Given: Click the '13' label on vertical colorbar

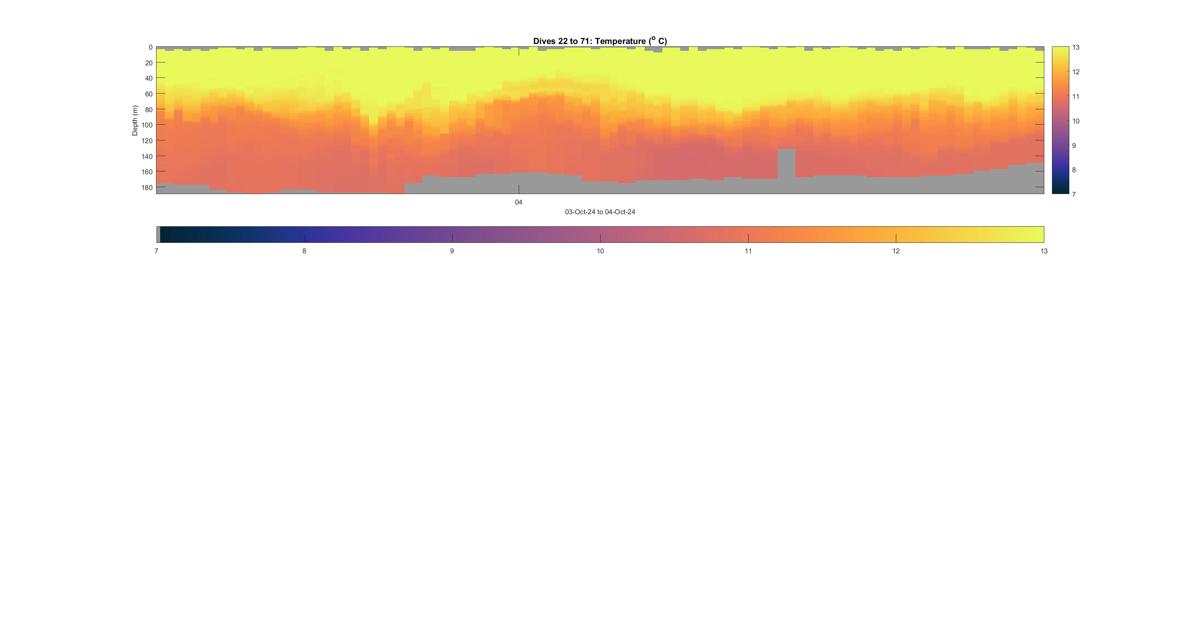Looking at the screenshot, I should pyautogui.click(x=1076, y=47).
